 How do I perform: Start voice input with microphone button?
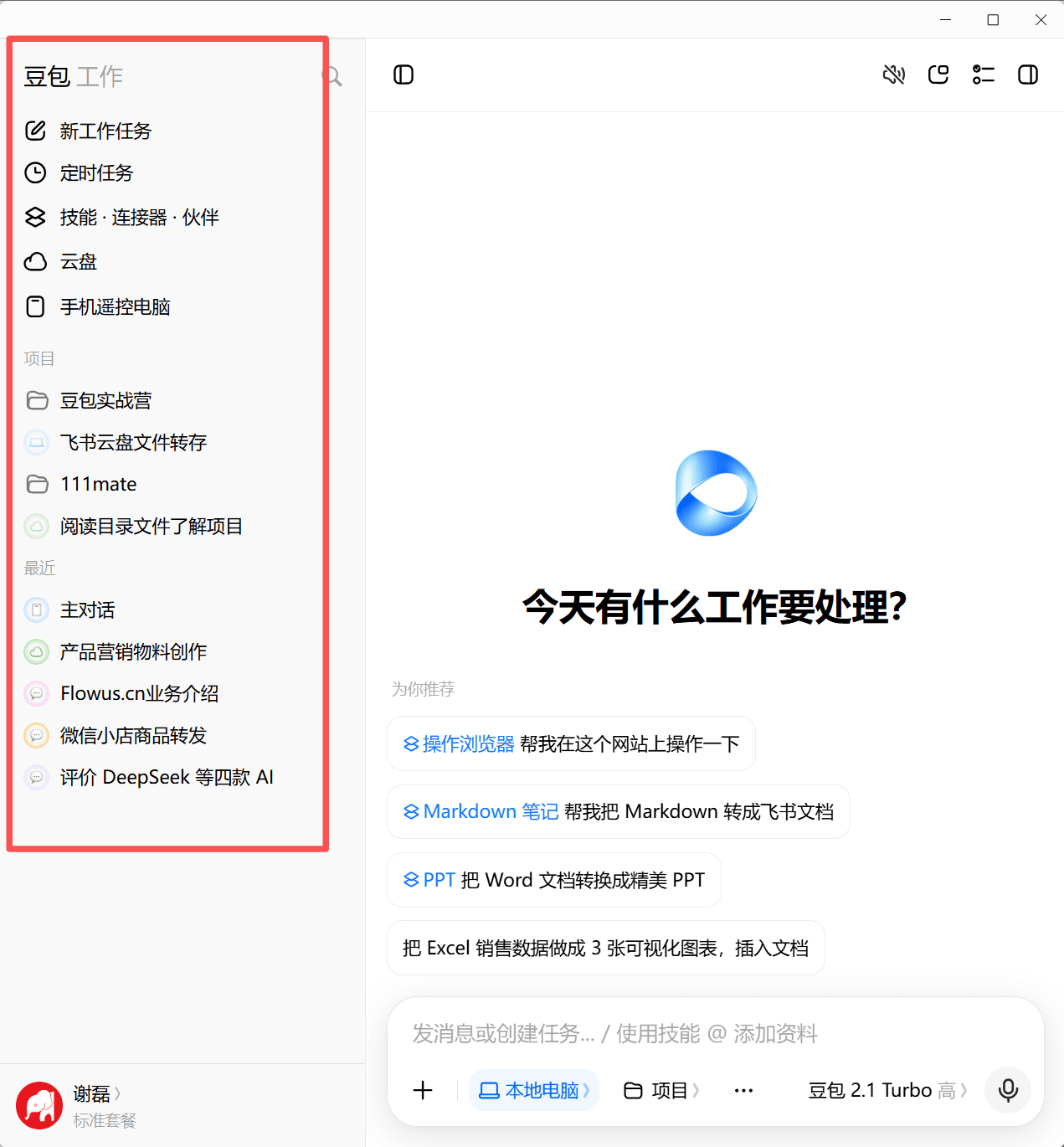[1008, 1090]
